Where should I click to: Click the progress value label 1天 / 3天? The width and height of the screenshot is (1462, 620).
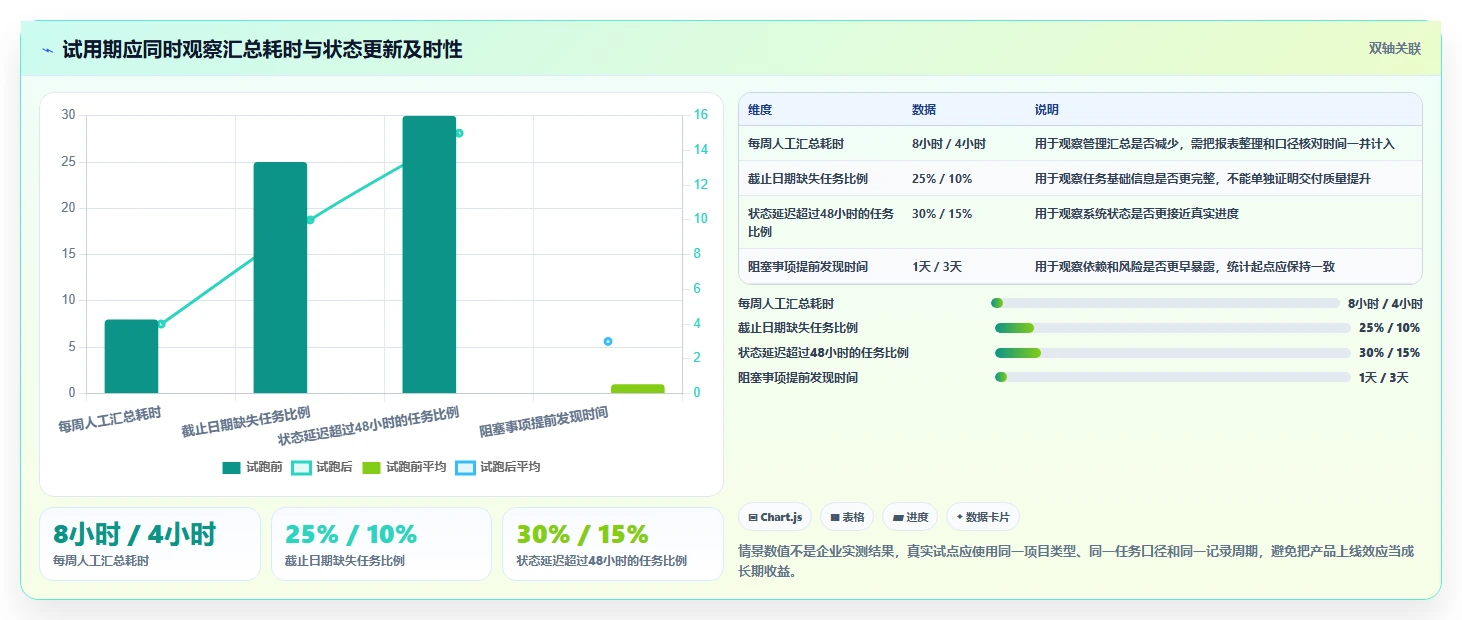pos(1384,377)
